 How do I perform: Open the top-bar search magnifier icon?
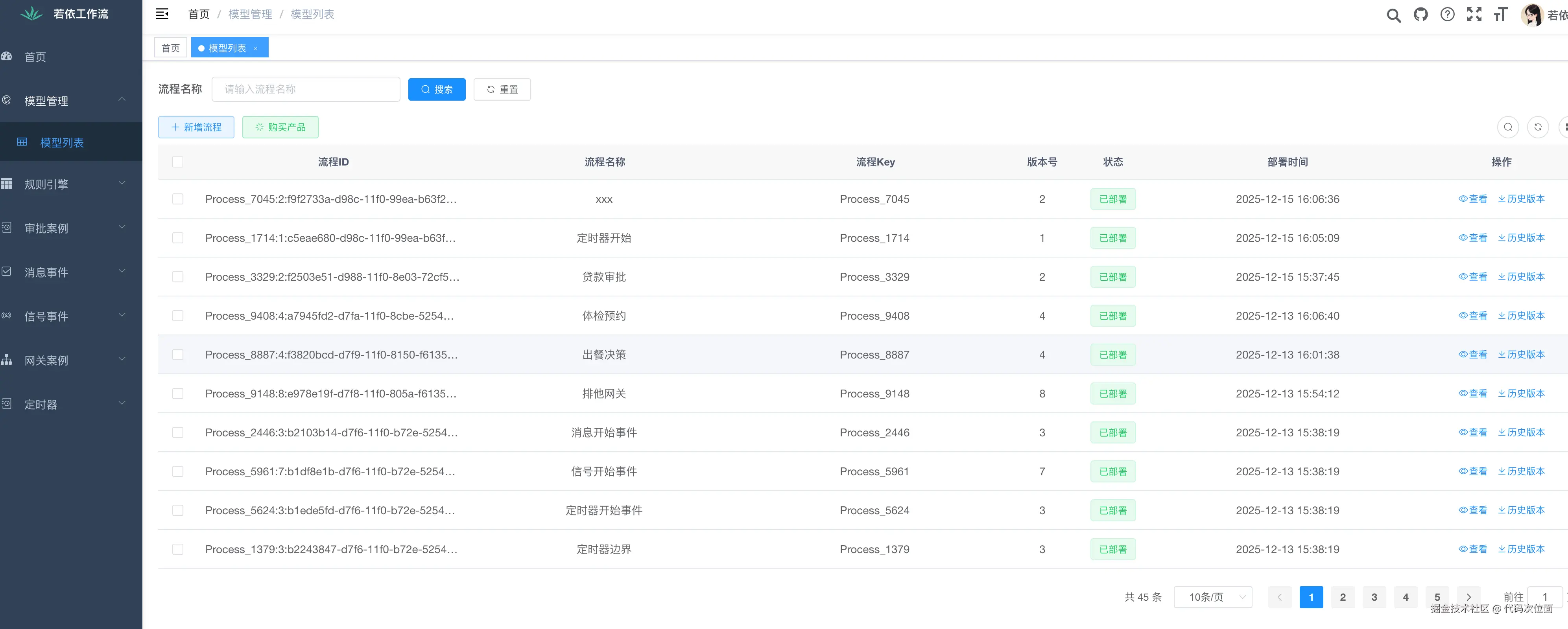1393,15
